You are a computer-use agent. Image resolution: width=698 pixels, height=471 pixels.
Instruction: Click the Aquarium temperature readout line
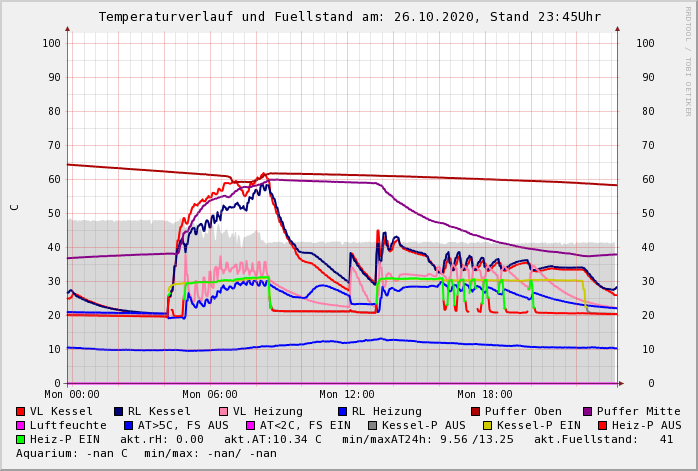tap(146, 453)
